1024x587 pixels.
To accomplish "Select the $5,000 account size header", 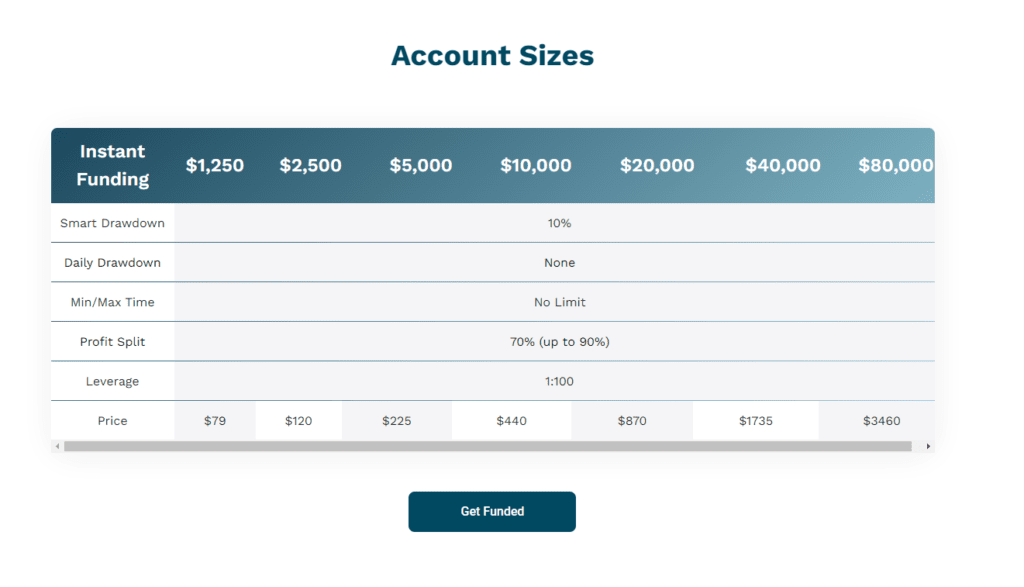I will tap(421, 165).
